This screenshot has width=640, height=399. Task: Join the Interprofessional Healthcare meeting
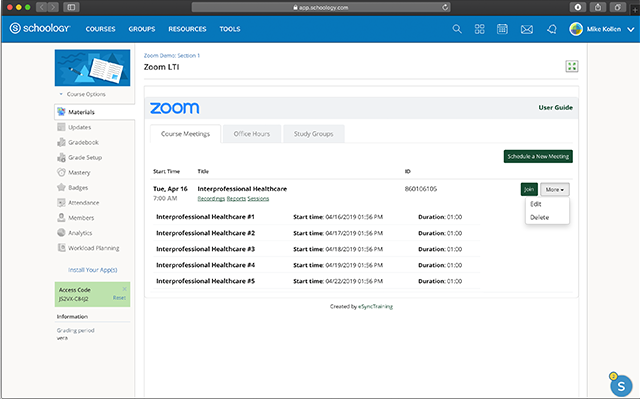pyautogui.click(x=529, y=189)
